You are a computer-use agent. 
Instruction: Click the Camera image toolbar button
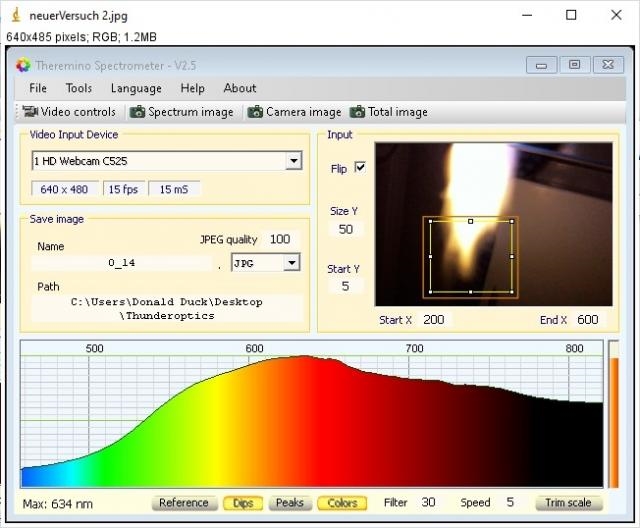[x=295, y=112]
